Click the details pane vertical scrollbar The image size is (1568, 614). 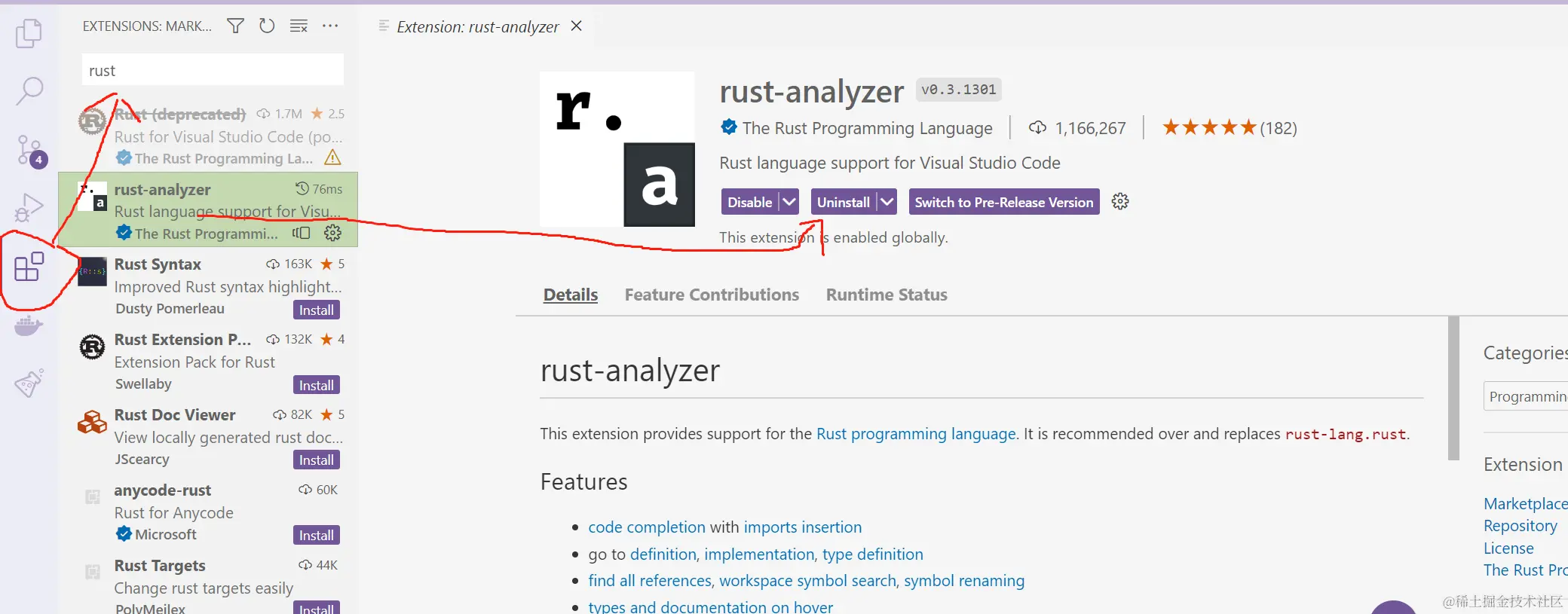click(x=1453, y=388)
